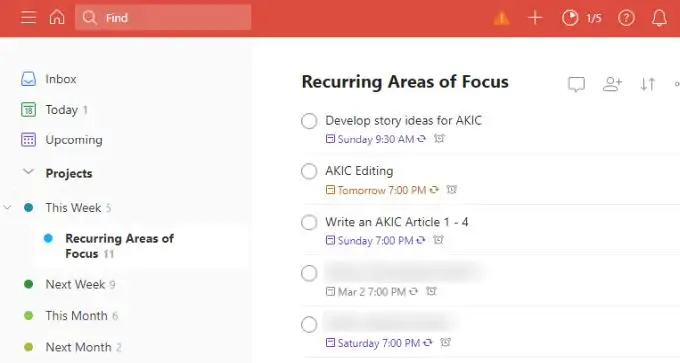
Task: Go to the home icon
Action: tap(57, 17)
